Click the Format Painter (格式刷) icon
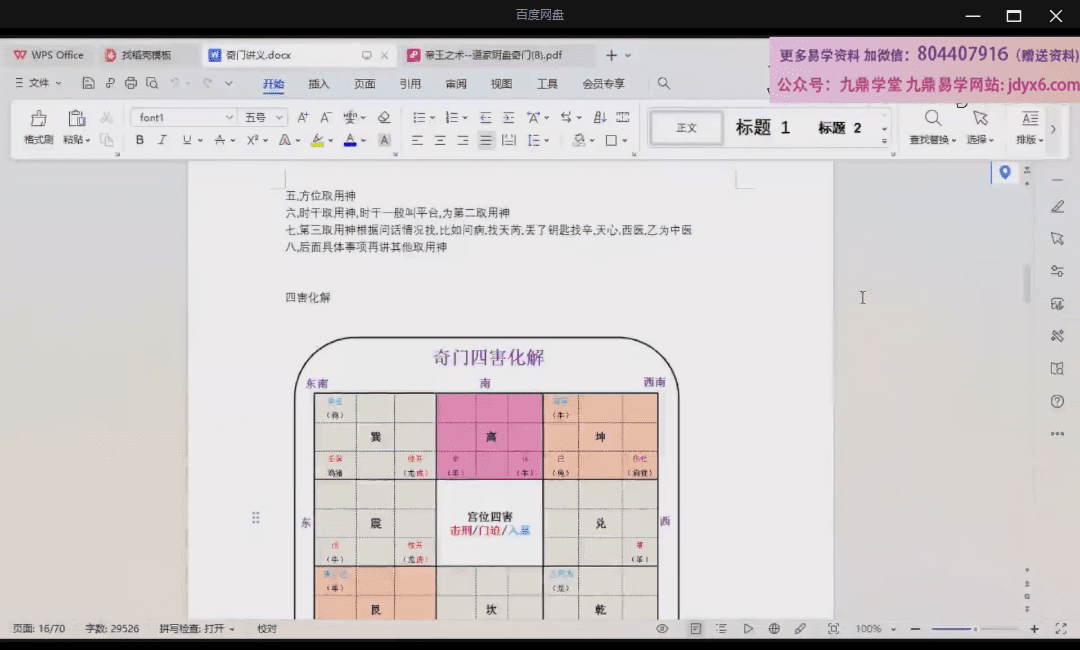The image size is (1080, 650). (x=38, y=126)
